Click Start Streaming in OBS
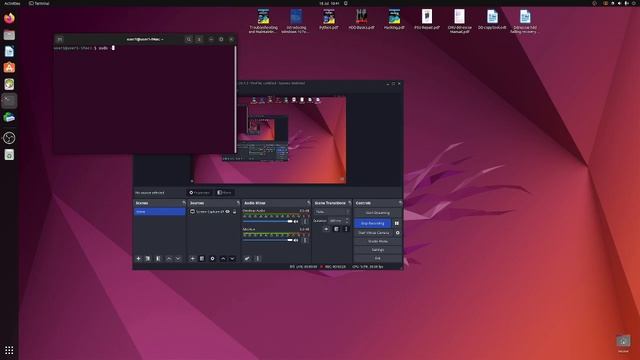 pyautogui.click(x=378, y=213)
